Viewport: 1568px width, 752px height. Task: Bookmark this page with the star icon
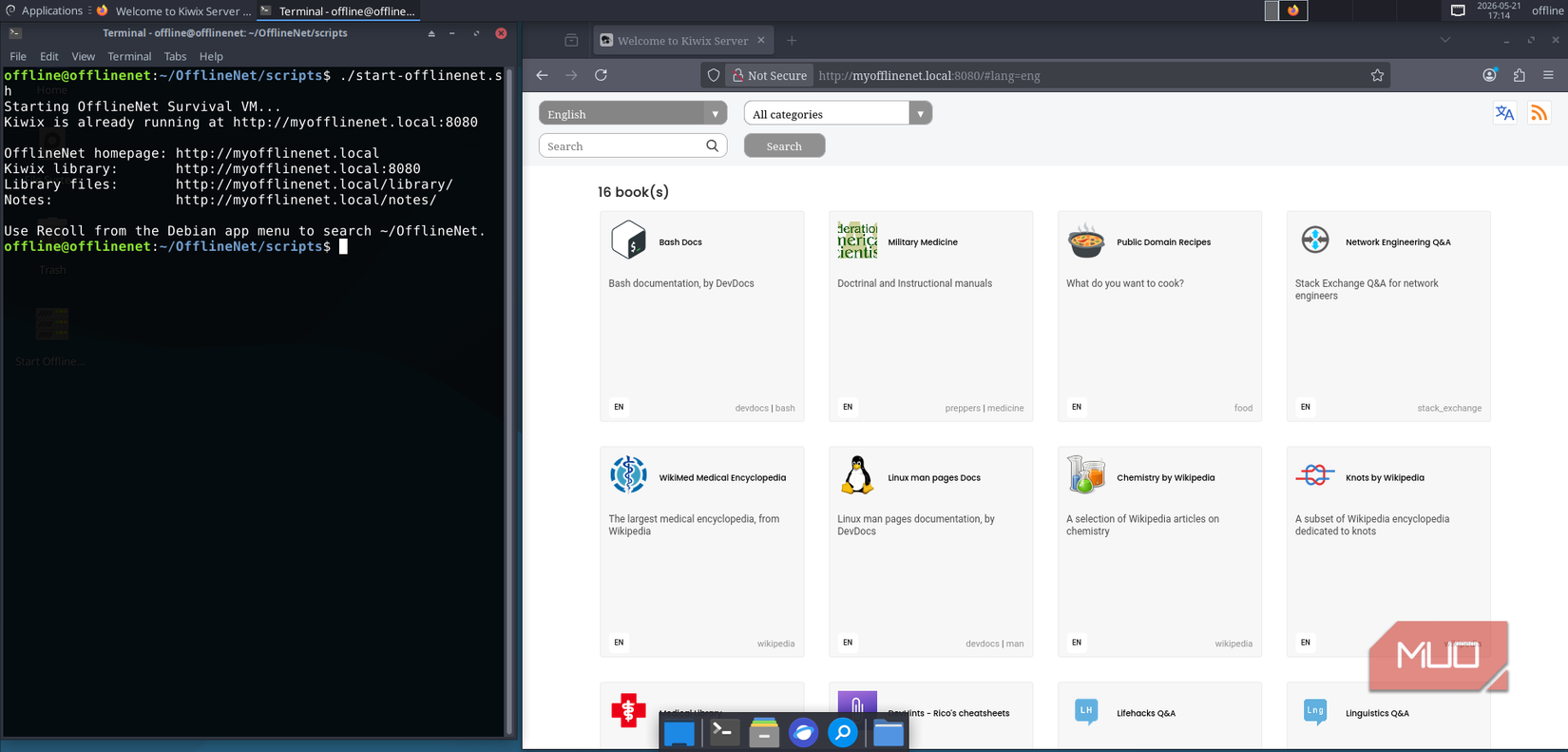click(1377, 75)
